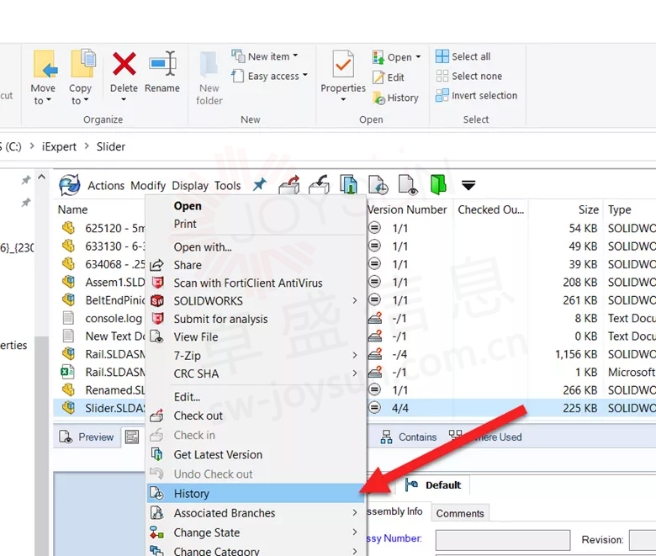Choose Scan with FortiClient AntiVirus

(256, 283)
